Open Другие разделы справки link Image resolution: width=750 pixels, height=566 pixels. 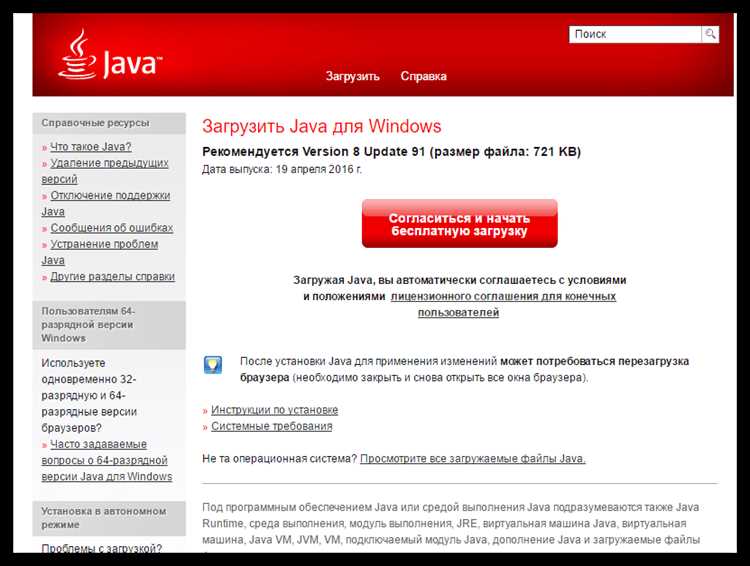(112, 277)
